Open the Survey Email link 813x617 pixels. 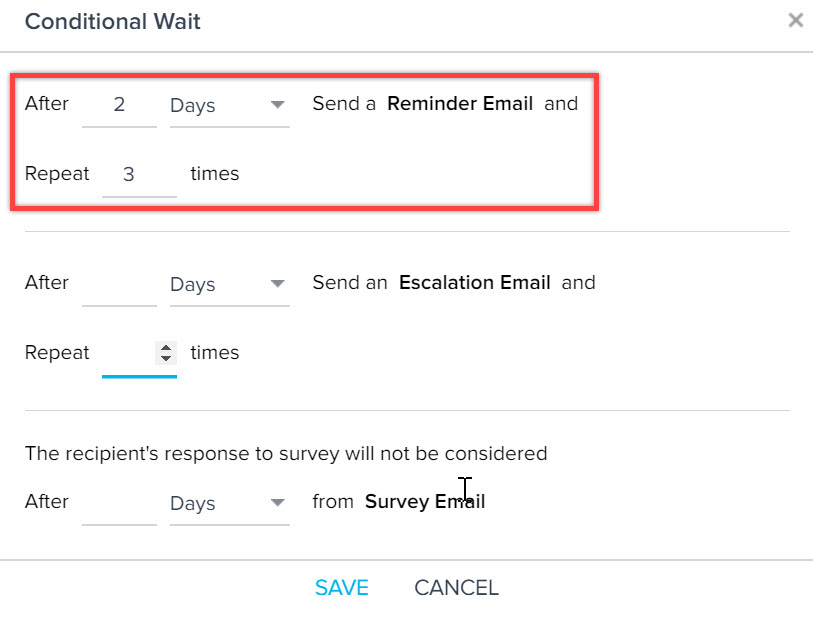coord(424,501)
